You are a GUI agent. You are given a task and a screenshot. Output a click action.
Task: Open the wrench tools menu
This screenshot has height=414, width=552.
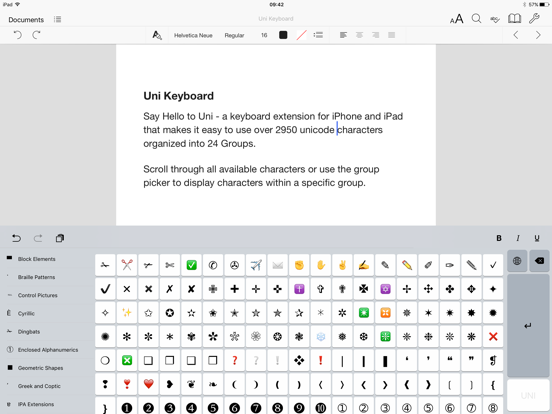coord(534,19)
